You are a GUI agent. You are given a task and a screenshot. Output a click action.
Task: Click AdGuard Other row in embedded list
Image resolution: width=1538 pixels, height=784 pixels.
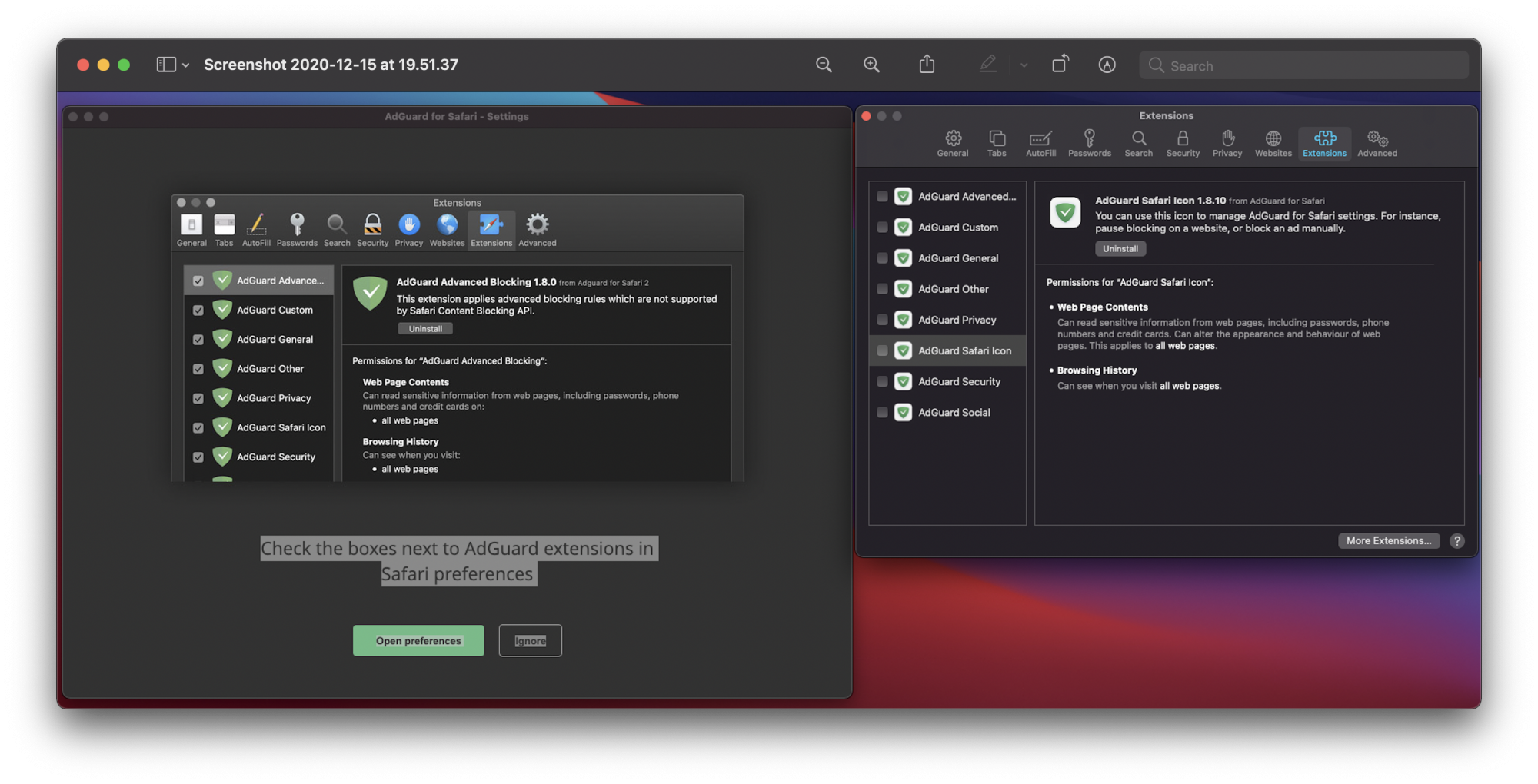click(x=259, y=368)
